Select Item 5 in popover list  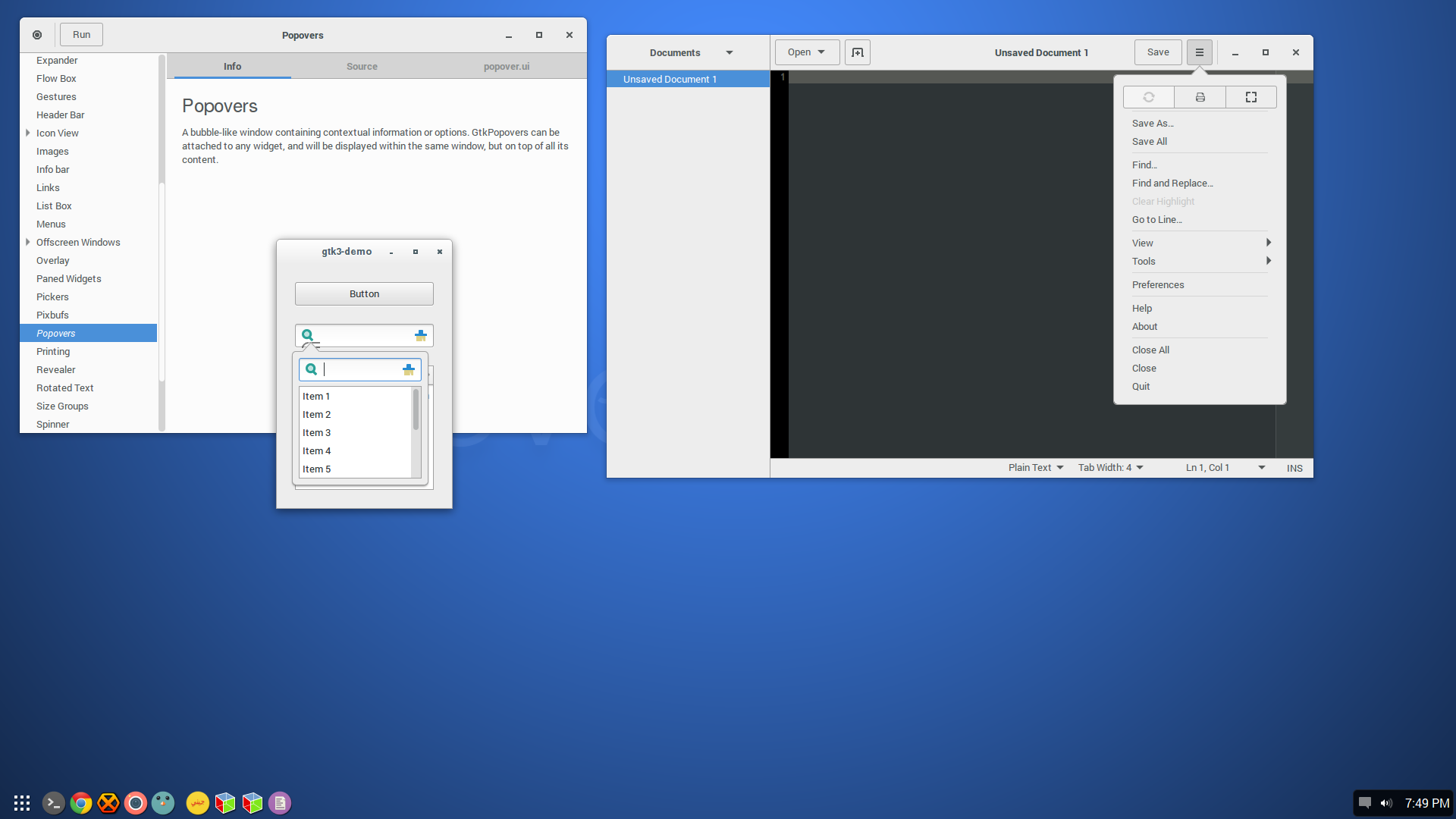click(x=355, y=469)
